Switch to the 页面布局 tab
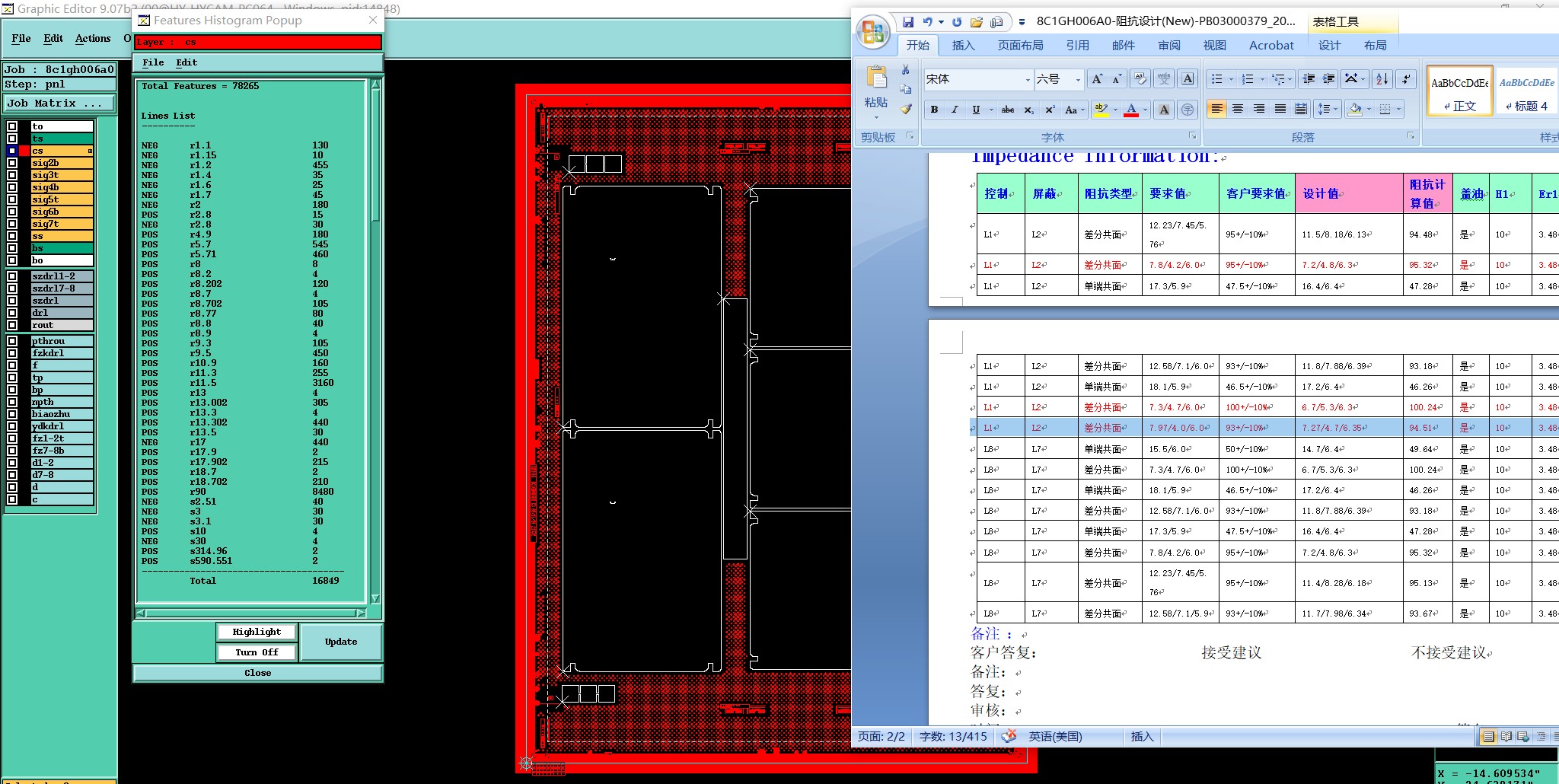 pyautogui.click(x=1020, y=46)
